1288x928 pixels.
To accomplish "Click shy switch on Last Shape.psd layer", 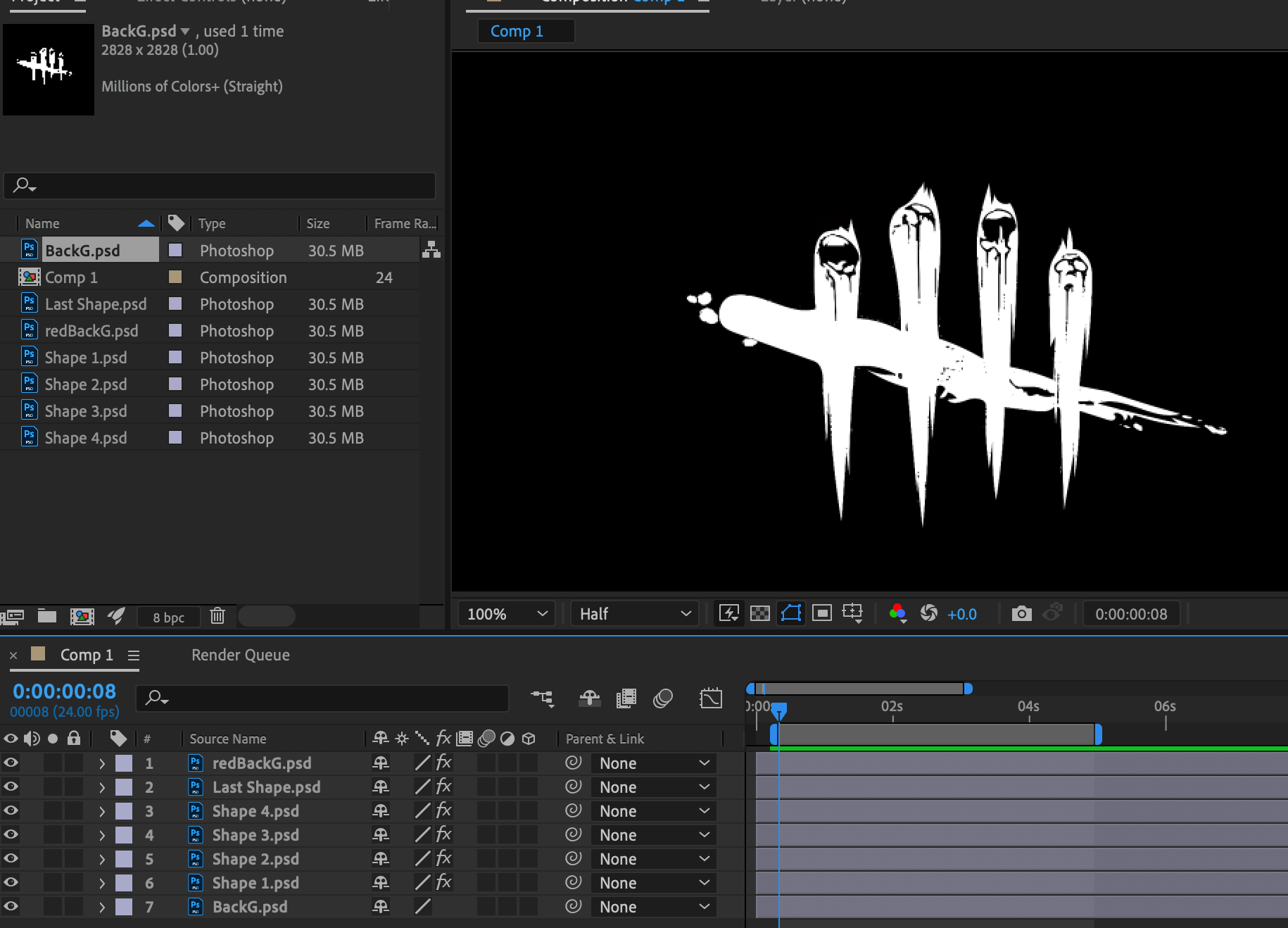I will pos(381,786).
